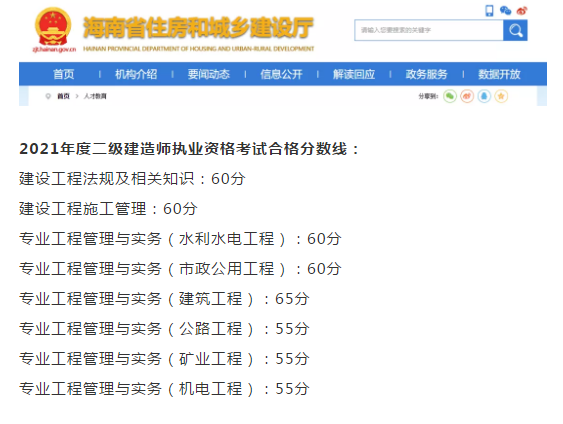Share via yellow star Qzone icon

[501, 96]
